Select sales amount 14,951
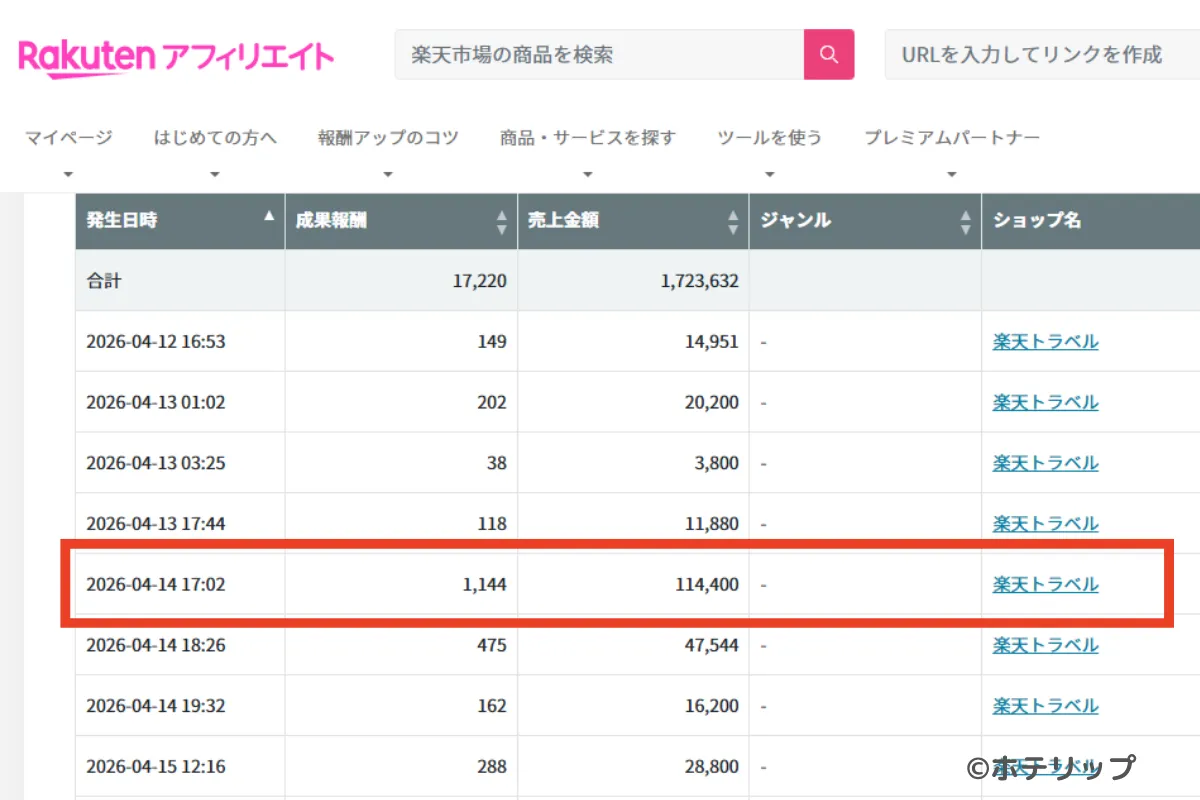 click(x=711, y=342)
